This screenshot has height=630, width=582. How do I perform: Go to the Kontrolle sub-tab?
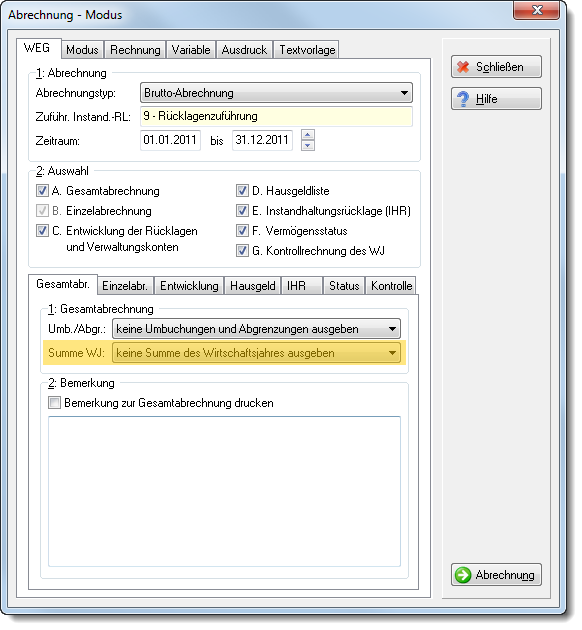(391, 286)
